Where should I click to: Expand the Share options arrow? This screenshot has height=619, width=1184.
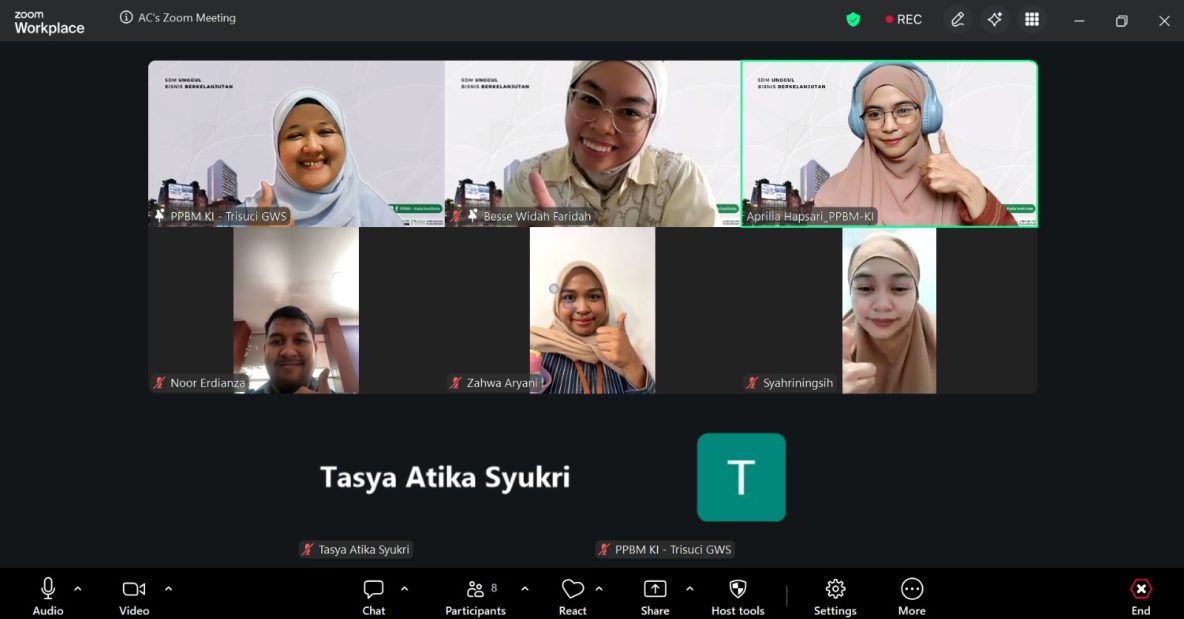coord(689,588)
